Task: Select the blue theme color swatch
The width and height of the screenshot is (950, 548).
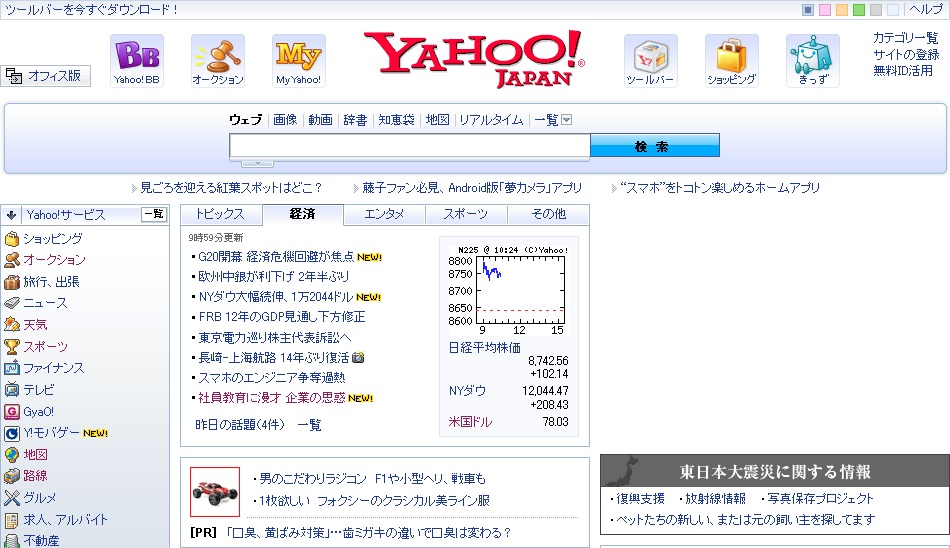Action: coord(808,10)
